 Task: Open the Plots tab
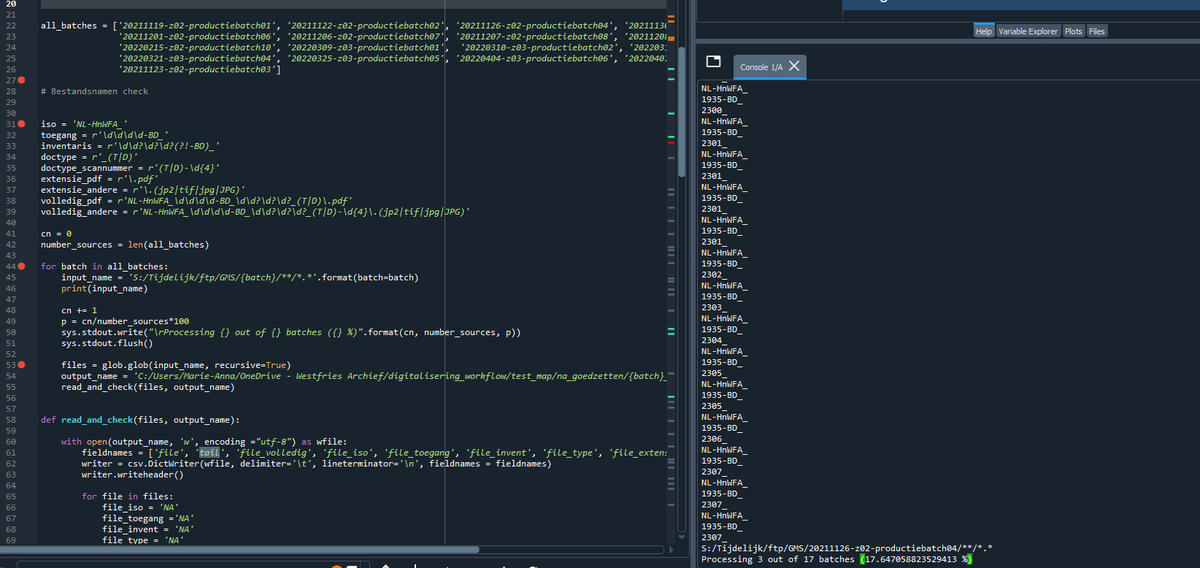point(1073,31)
